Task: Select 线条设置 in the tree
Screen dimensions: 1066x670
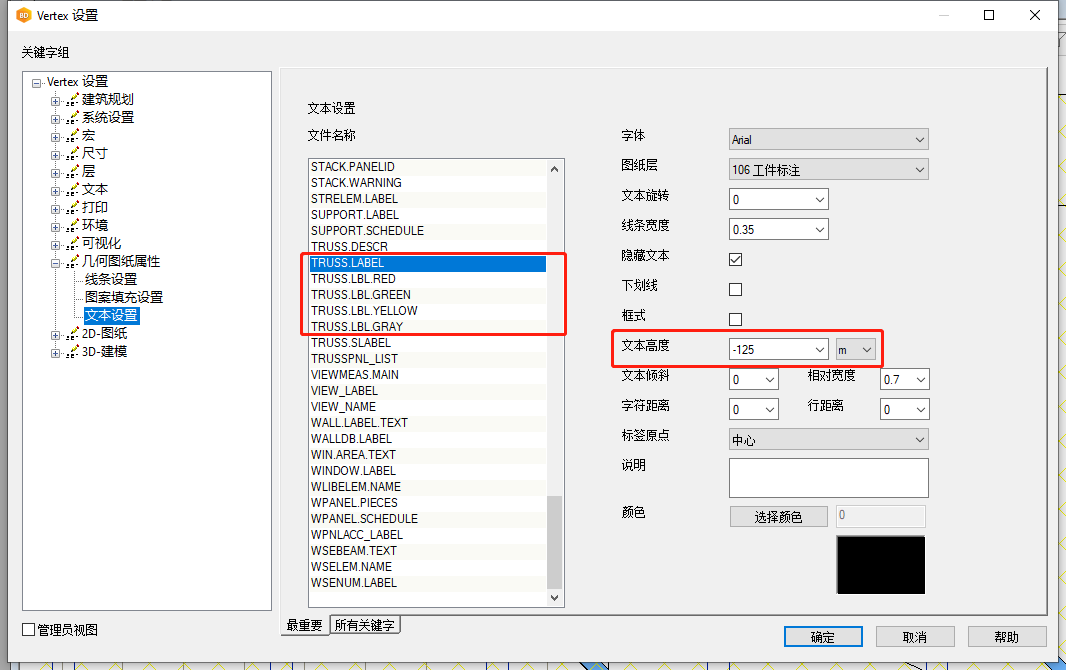Action: pos(111,279)
